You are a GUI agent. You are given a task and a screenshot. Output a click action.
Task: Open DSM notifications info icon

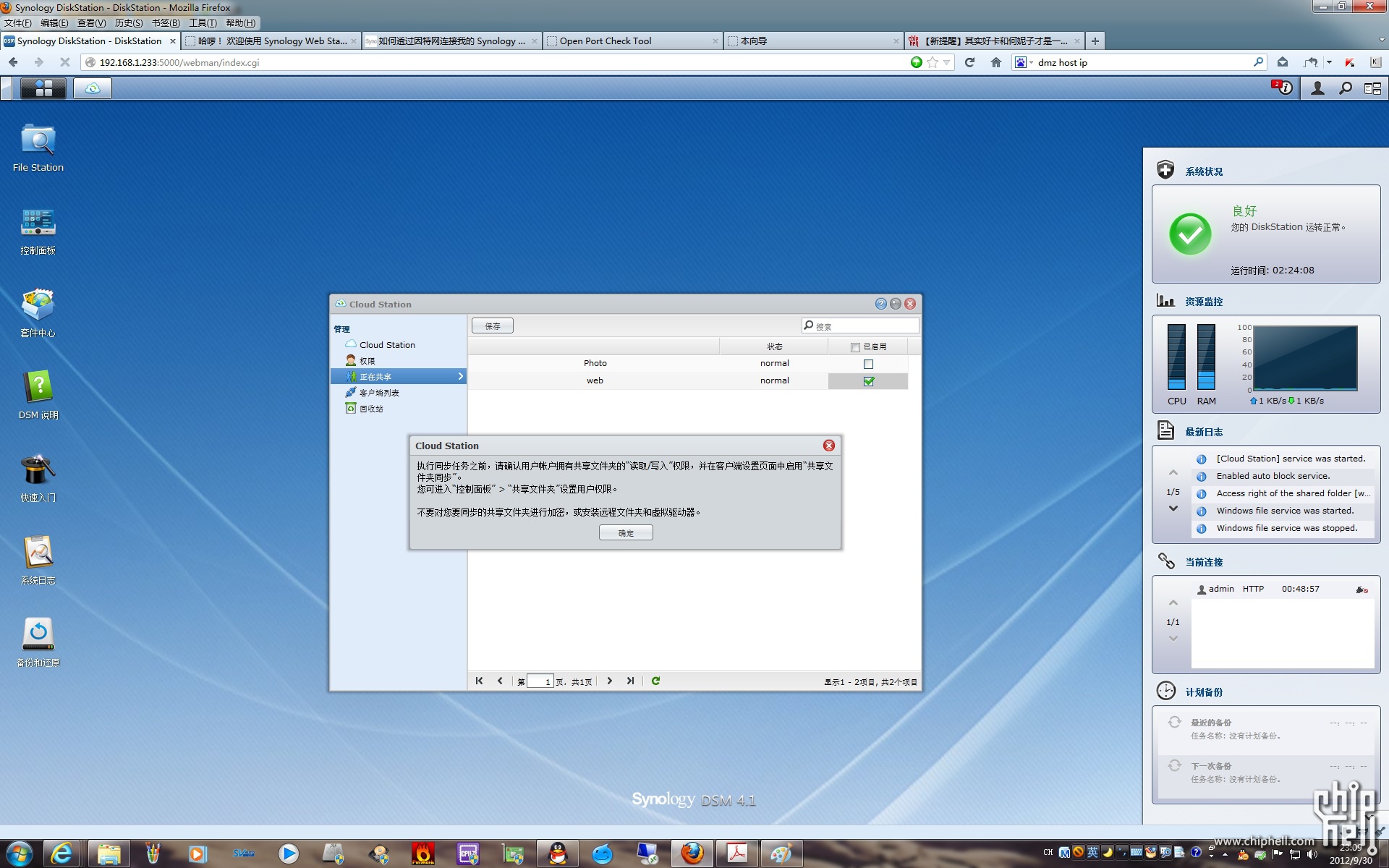(x=1283, y=88)
